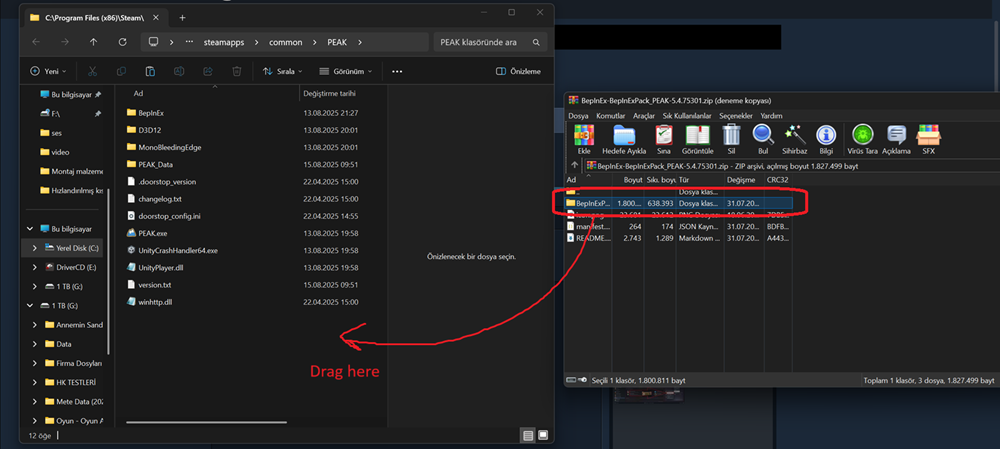The width and height of the screenshot is (1000, 449).
Task: Open the three-dots more options menu in Explorer
Action: (397, 71)
